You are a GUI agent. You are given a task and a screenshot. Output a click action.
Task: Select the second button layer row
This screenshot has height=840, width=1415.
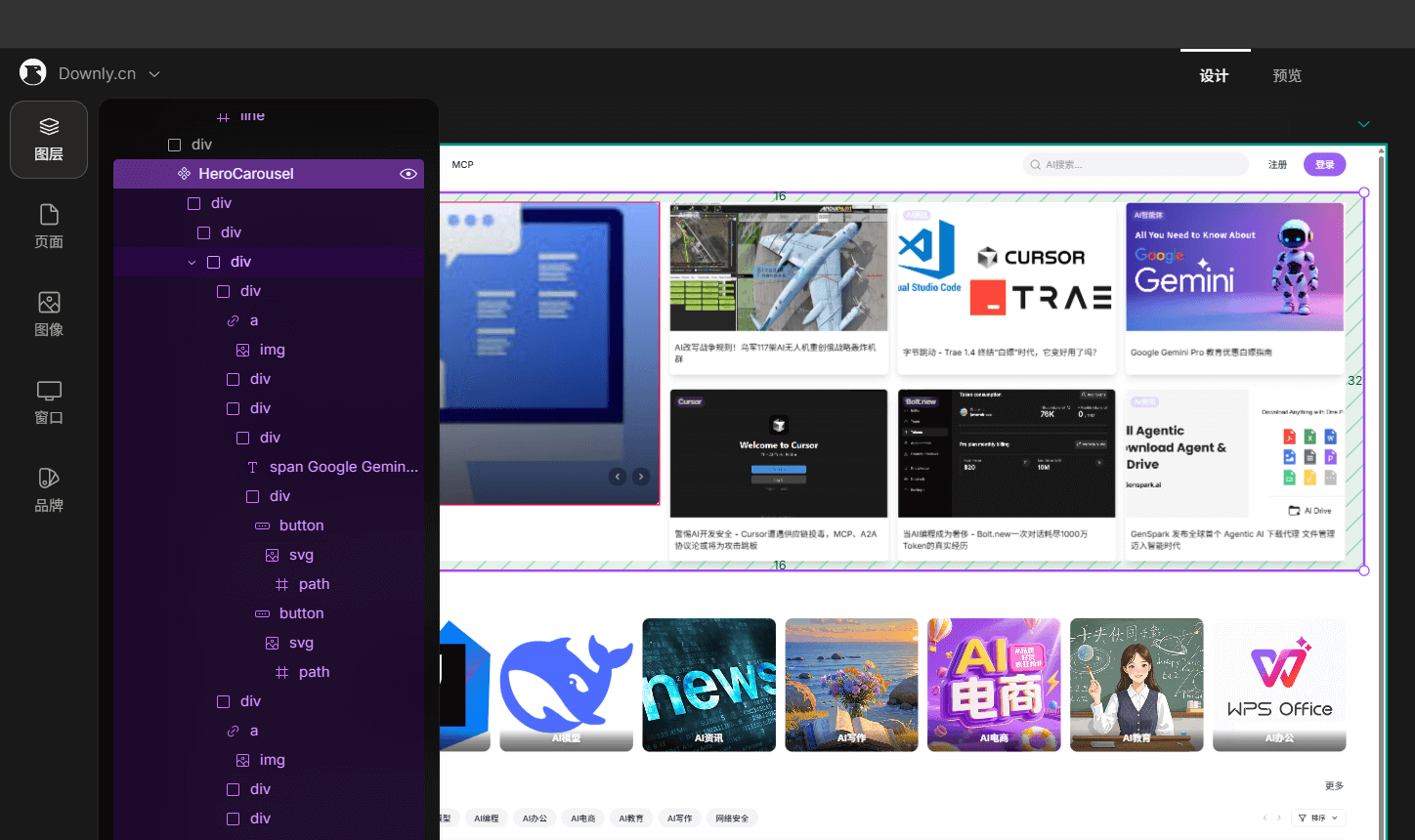coord(269,613)
